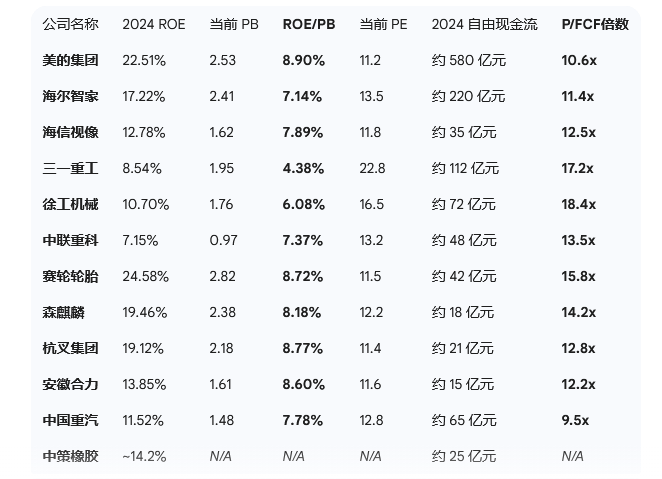Image resolution: width=662 pixels, height=479 pixels.
Task: Select the 海信视像 company cell
Action: 70,132
